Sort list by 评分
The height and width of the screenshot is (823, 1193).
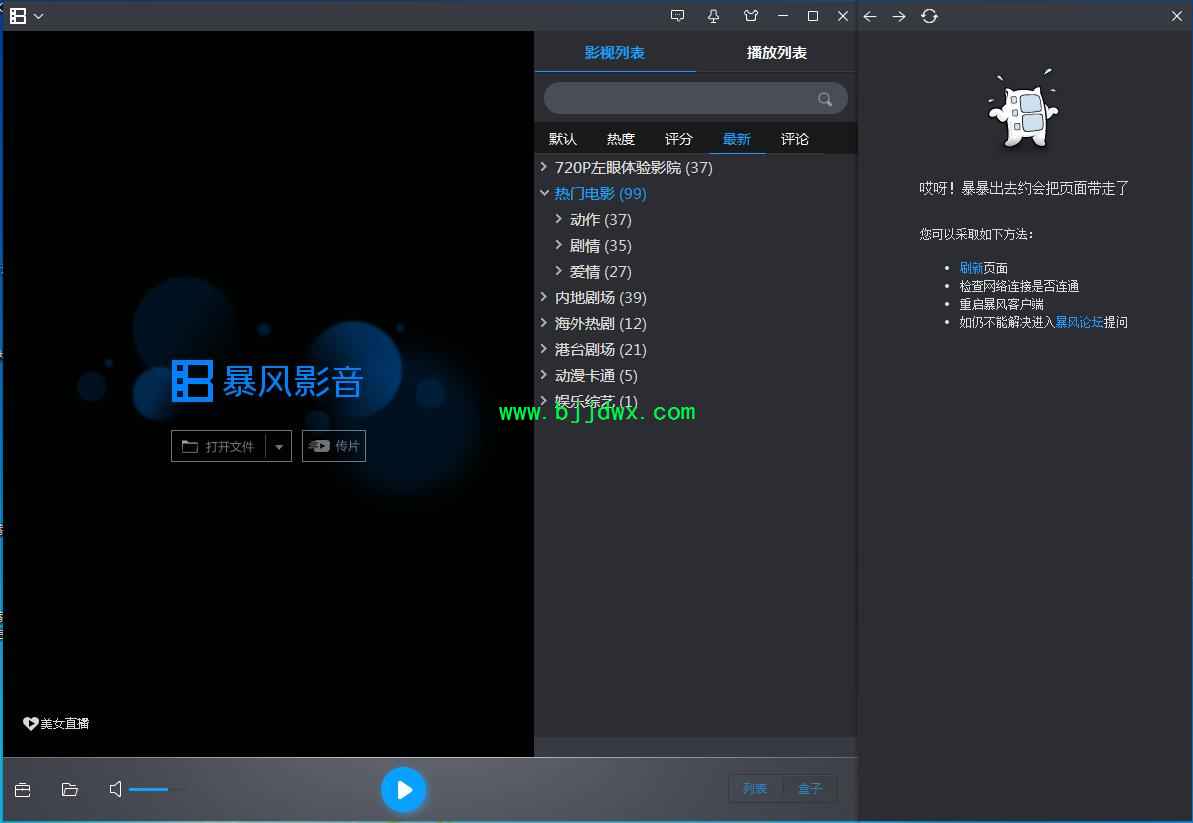(679, 139)
